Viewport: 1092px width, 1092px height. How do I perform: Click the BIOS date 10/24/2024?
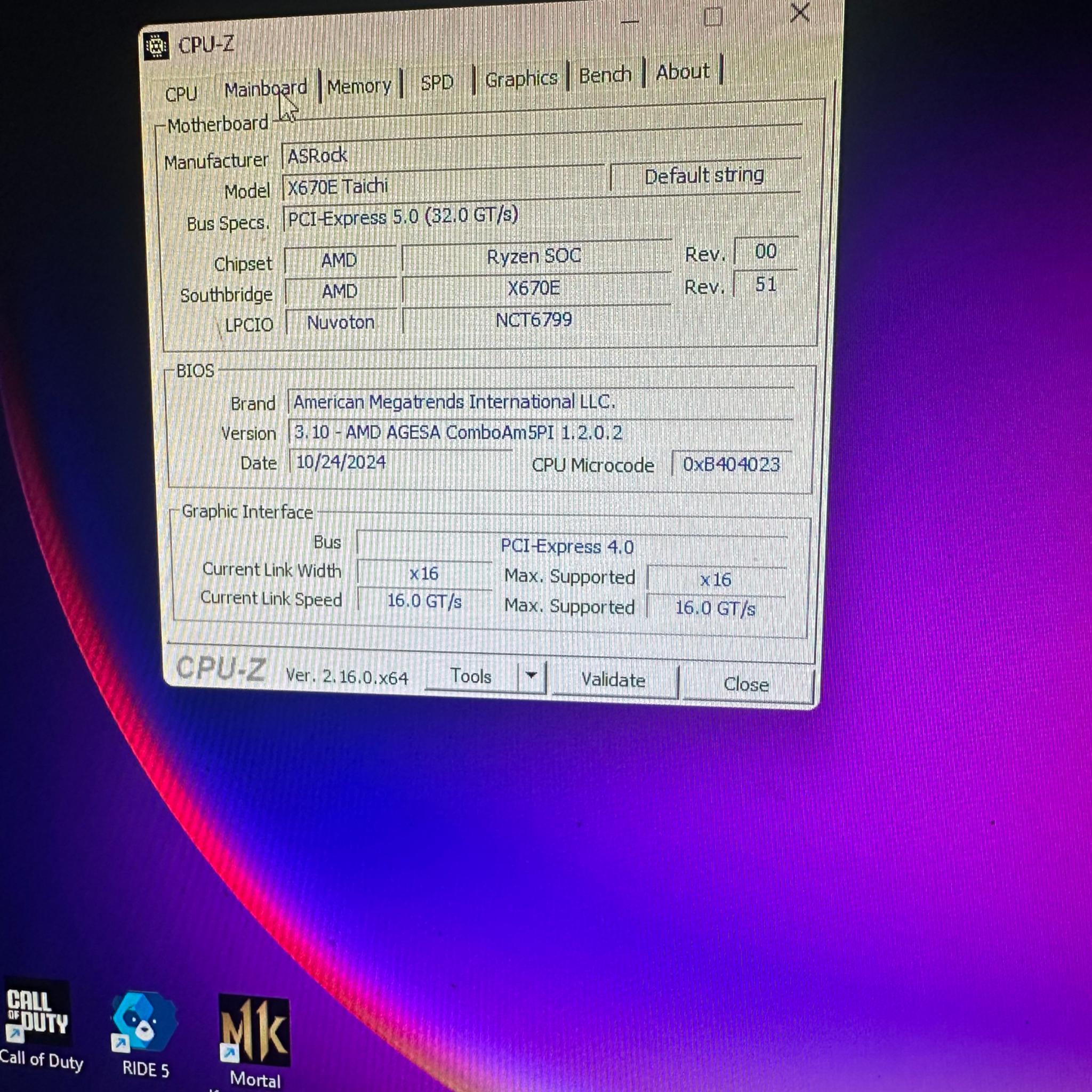(x=401, y=462)
